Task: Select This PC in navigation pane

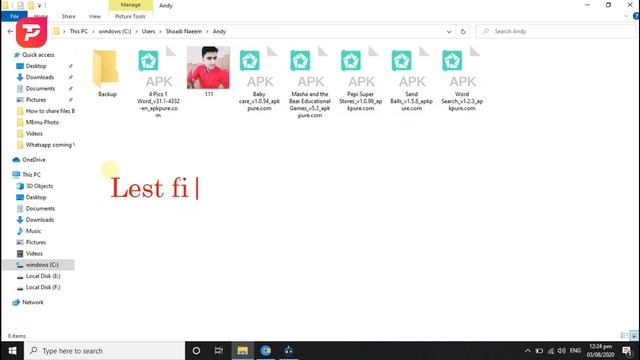Action: [x=31, y=175]
